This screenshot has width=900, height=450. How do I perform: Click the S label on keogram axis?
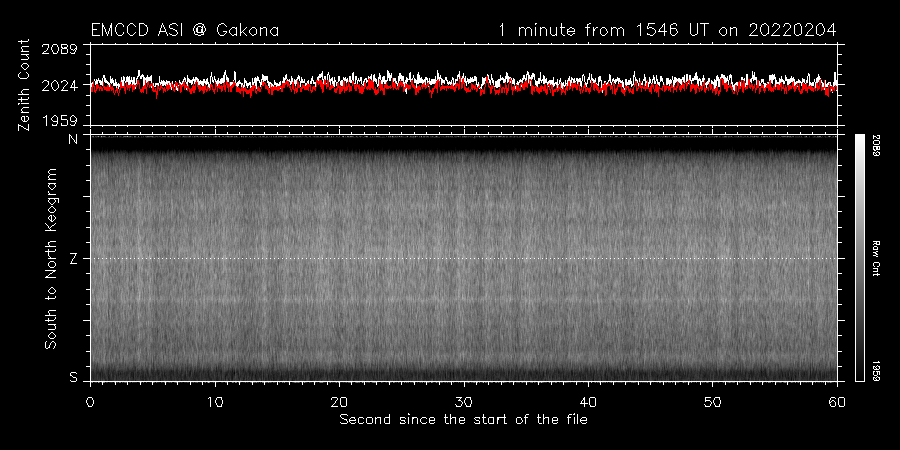tap(73, 377)
